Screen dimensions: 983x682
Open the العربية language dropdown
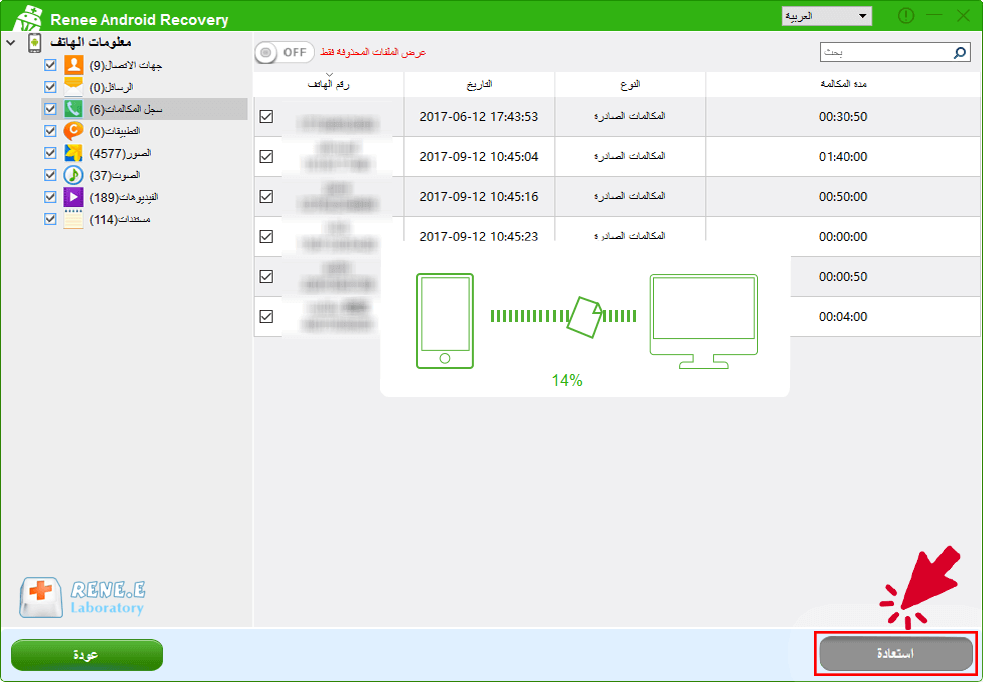[827, 16]
